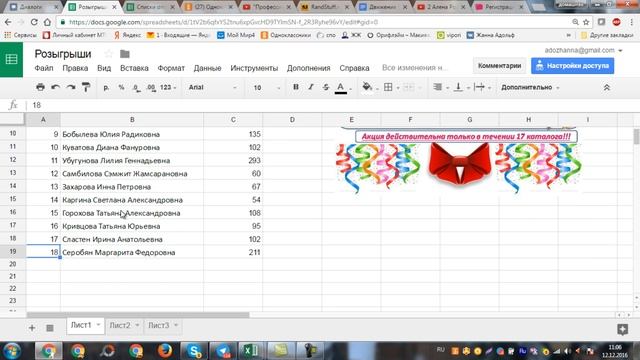Click the Print icon in toolbar
This screenshot has width=640, height=360.
pyautogui.click(x=40, y=87)
